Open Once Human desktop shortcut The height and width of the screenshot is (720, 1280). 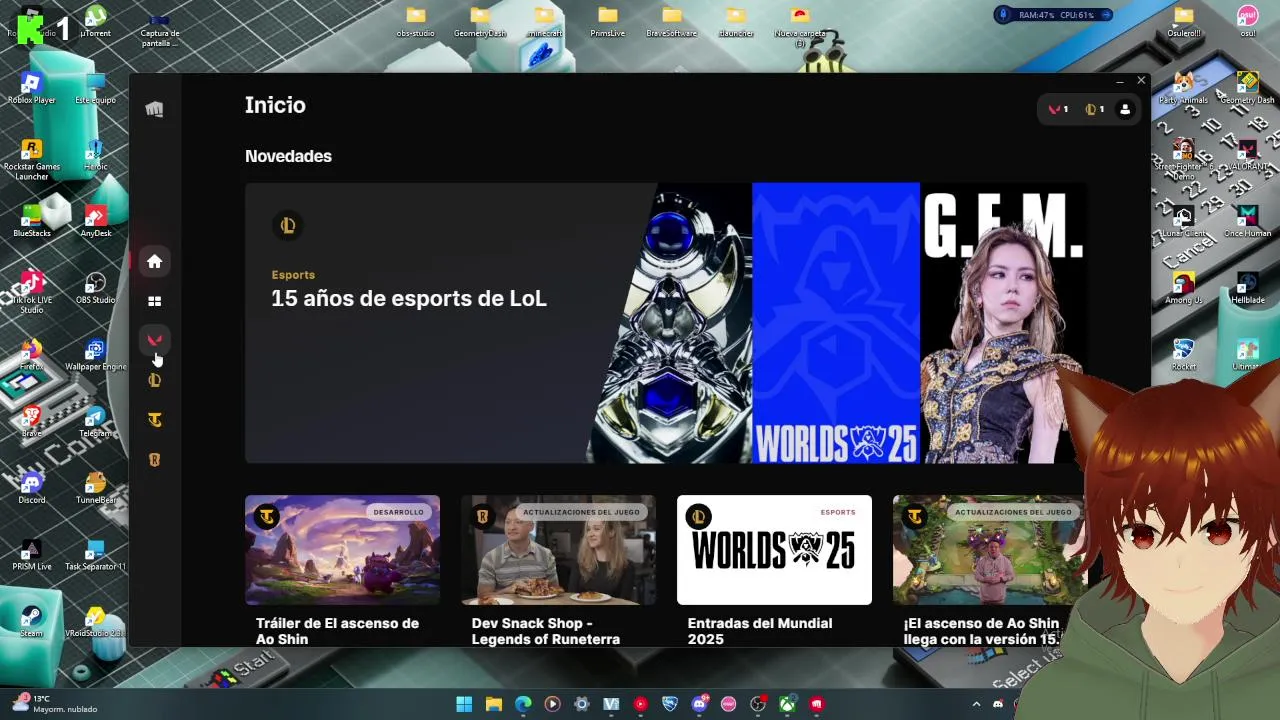point(1247,221)
